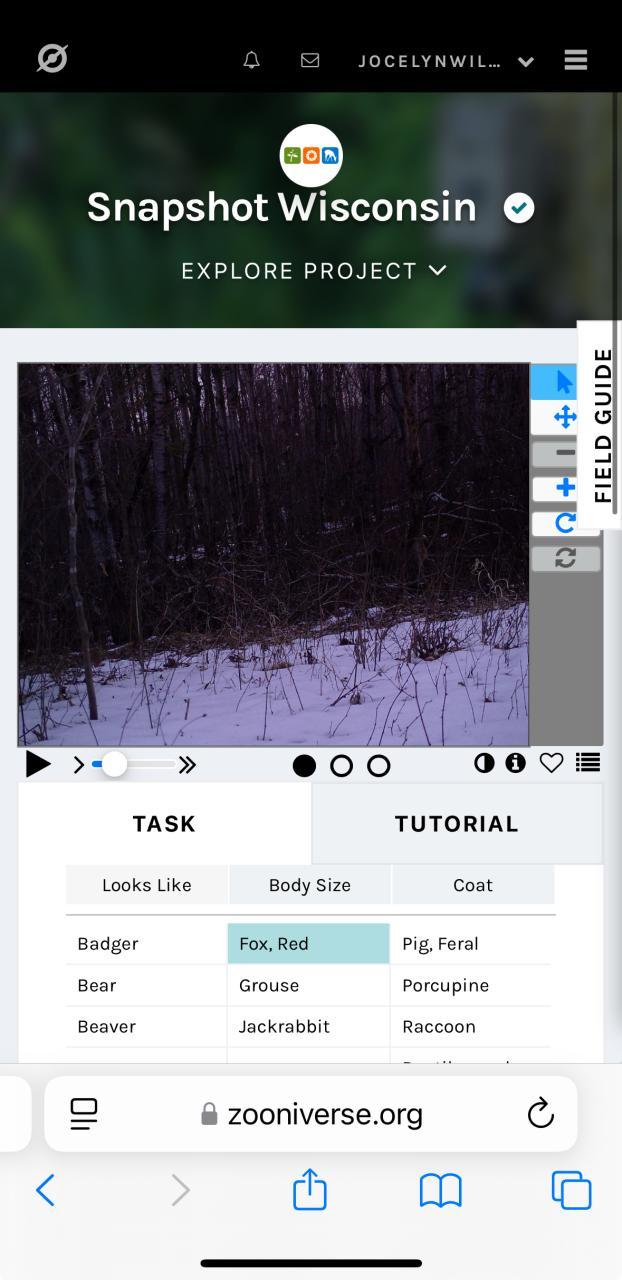Screen dimensions: 622x1280
Task: Select the second frame radio dot
Action: click(341, 766)
